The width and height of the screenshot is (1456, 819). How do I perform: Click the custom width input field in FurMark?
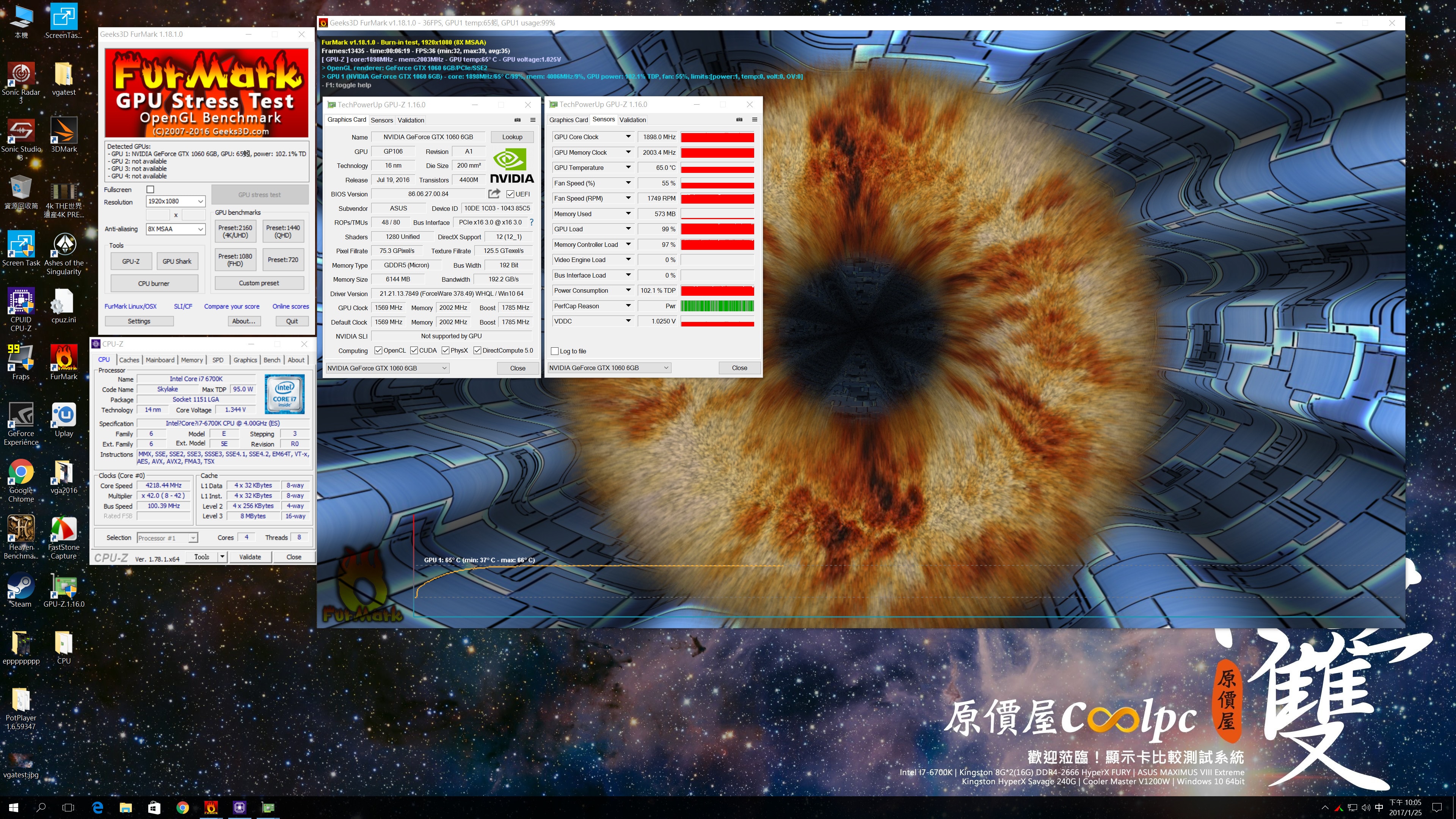coord(158,215)
